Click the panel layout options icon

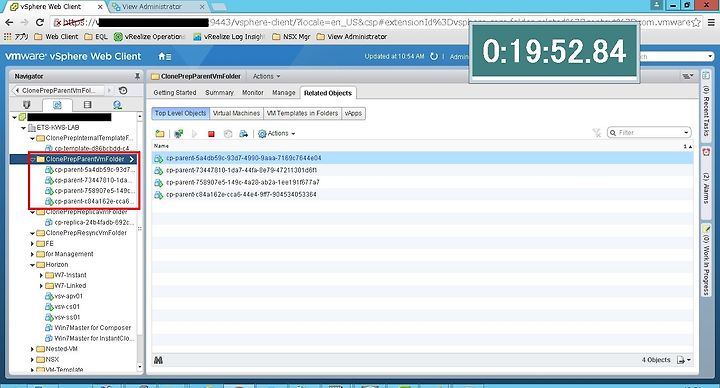[x=687, y=76]
